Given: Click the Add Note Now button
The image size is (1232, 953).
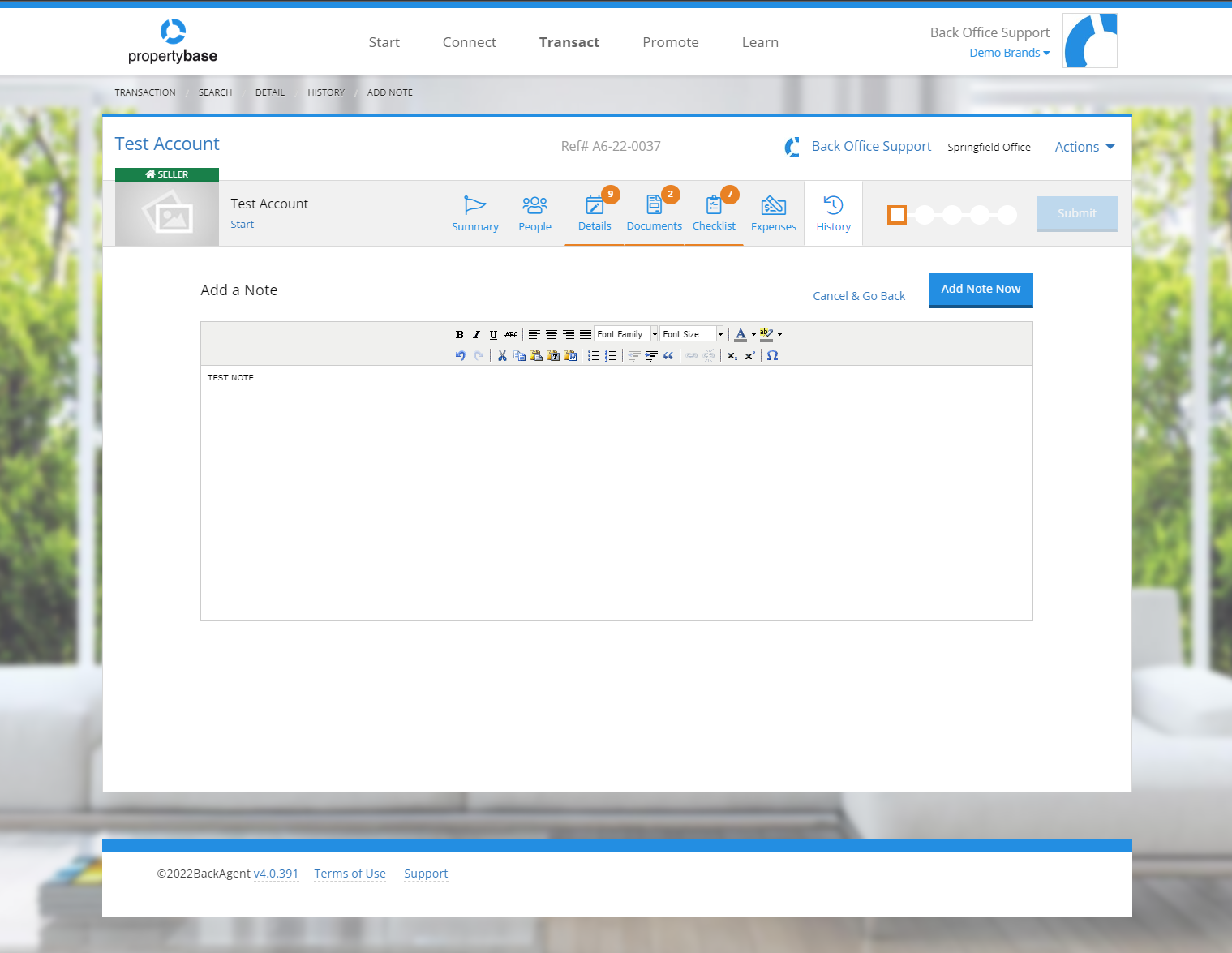Looking at the screenshot, I should (x=980, y=289).
